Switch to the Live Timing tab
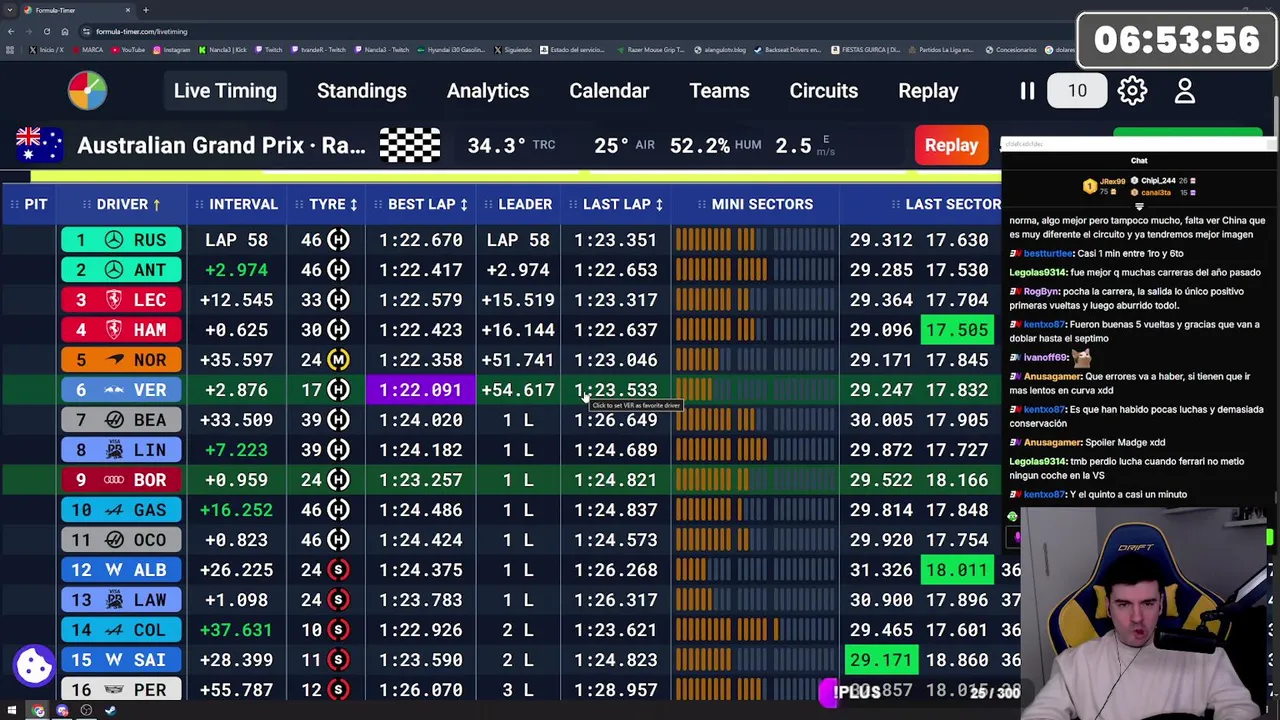The image size is (1280, 720). [x=225, y=91]
